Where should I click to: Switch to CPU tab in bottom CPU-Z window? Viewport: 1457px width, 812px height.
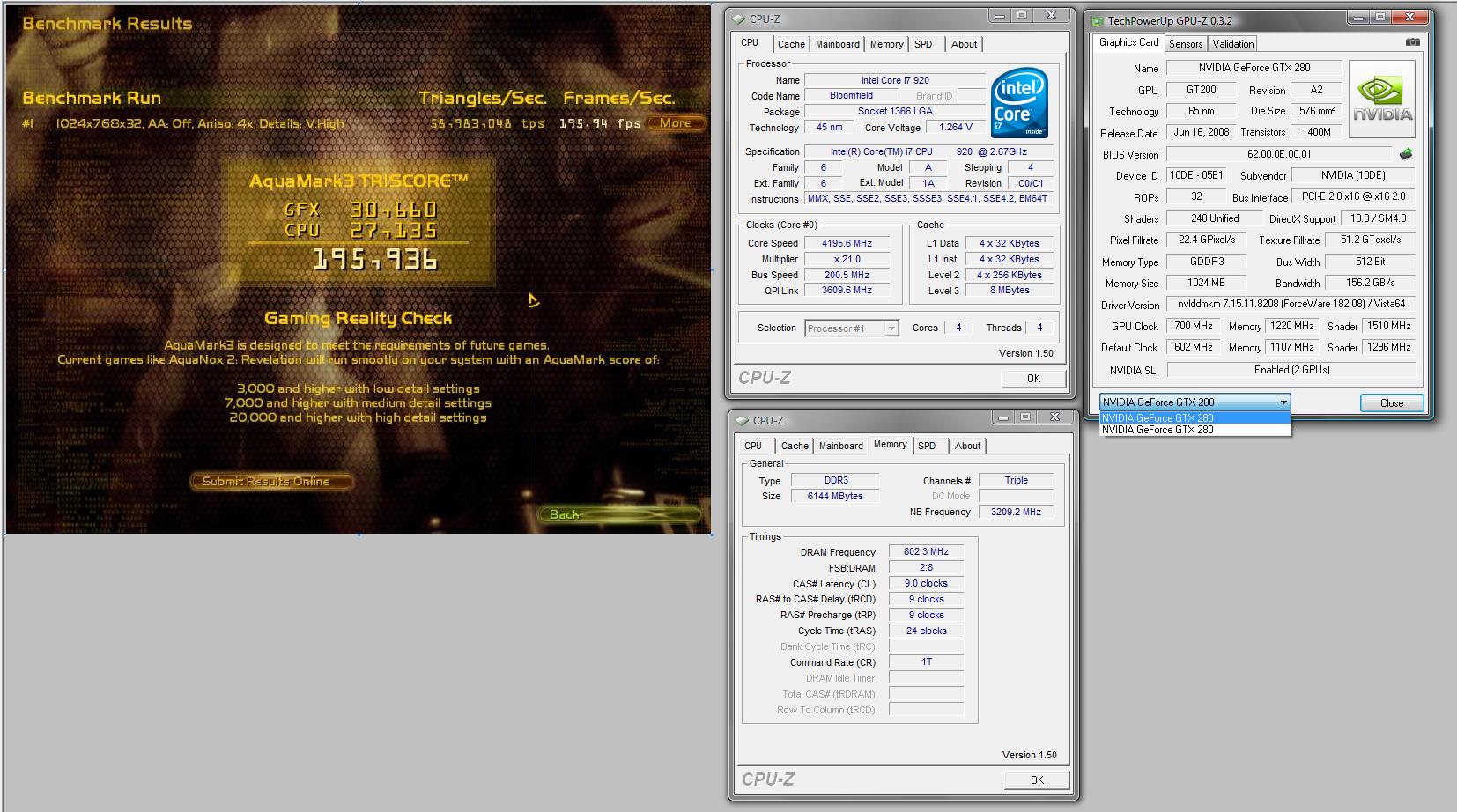point(753,446)
